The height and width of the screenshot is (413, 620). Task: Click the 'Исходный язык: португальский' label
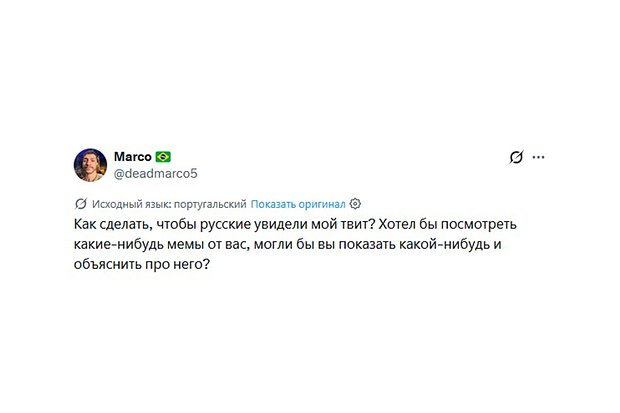pos(167,203)
